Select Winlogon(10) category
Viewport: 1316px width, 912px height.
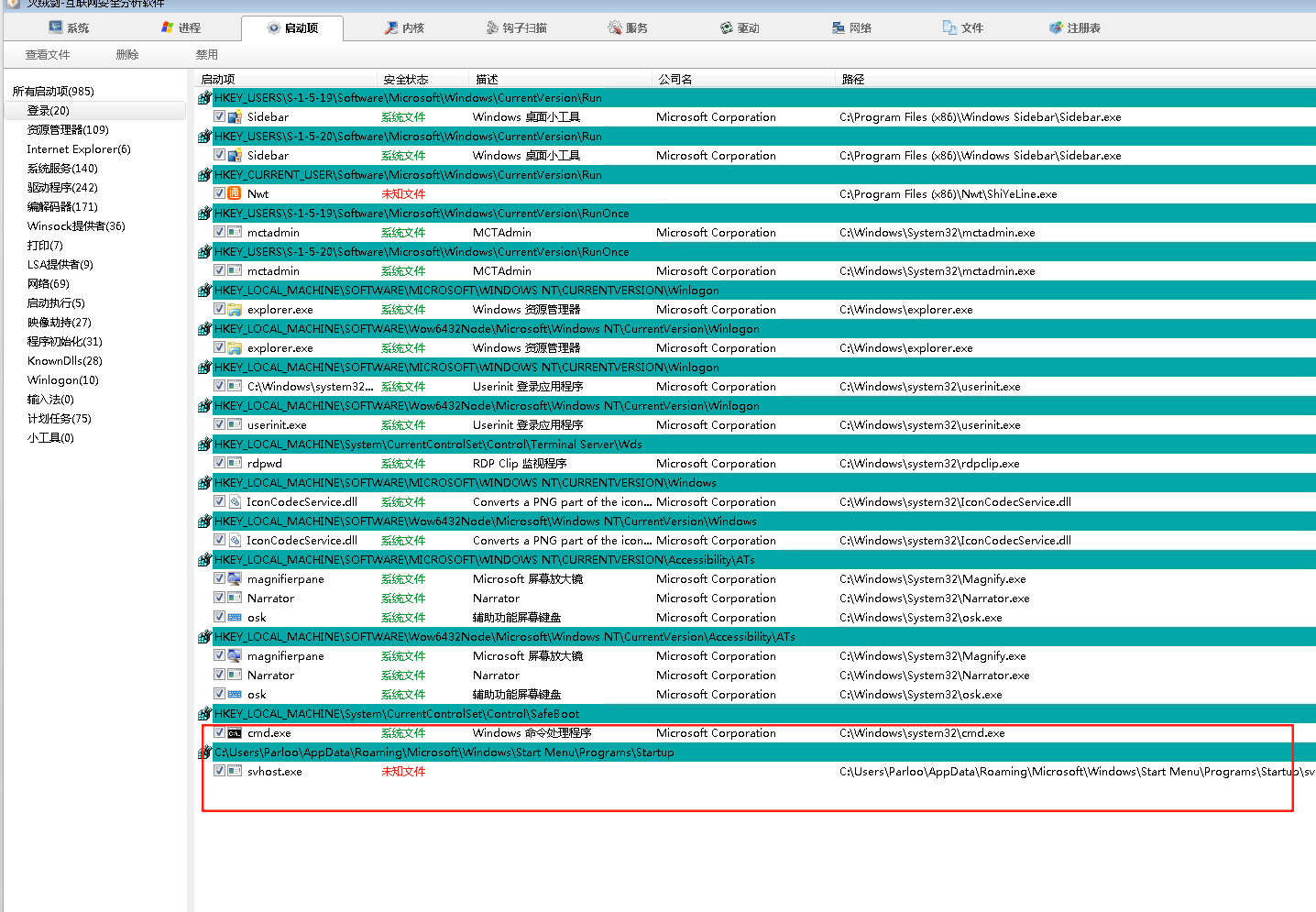(62, 380)
